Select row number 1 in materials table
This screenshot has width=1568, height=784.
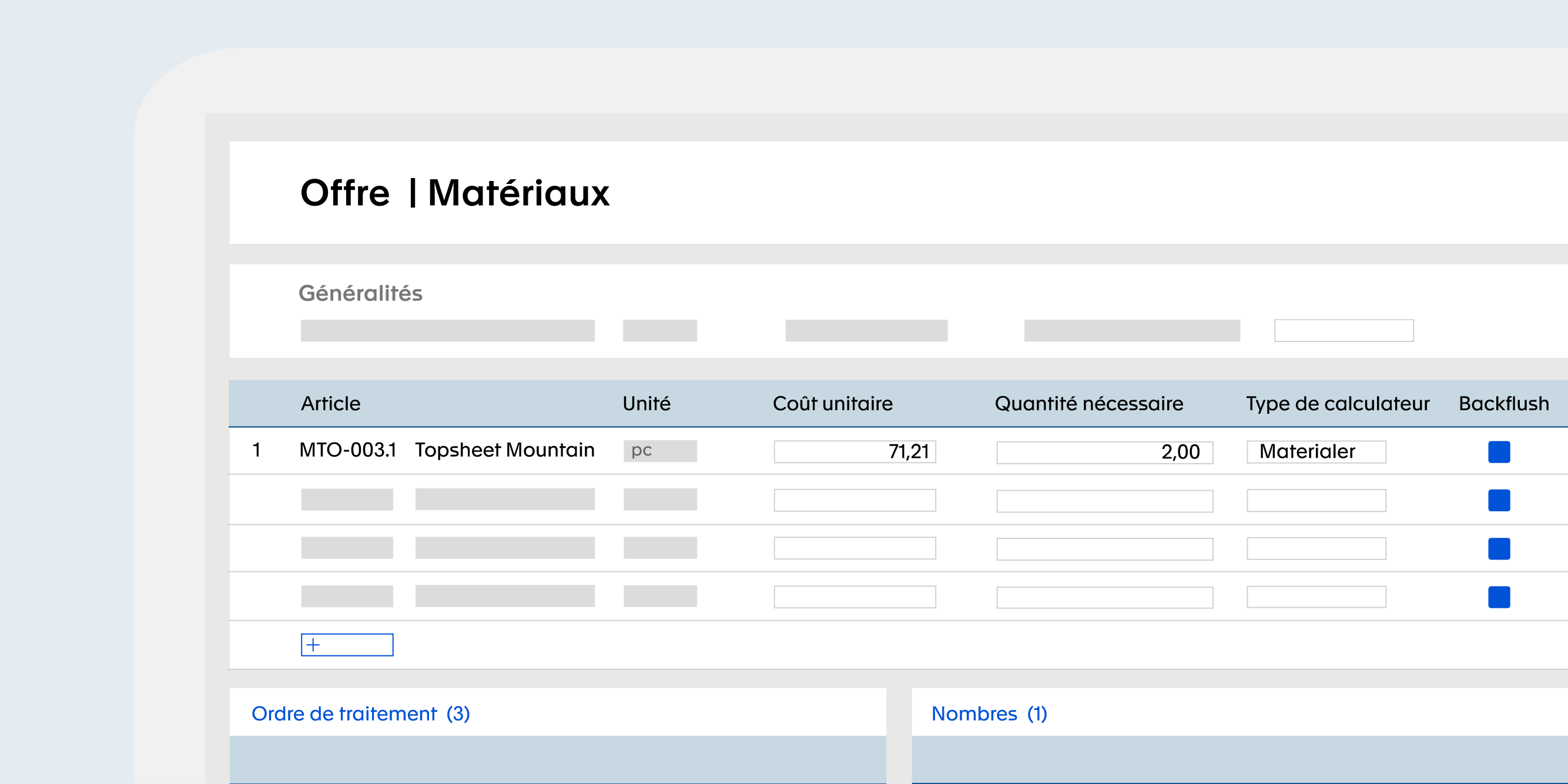[256, 450]
